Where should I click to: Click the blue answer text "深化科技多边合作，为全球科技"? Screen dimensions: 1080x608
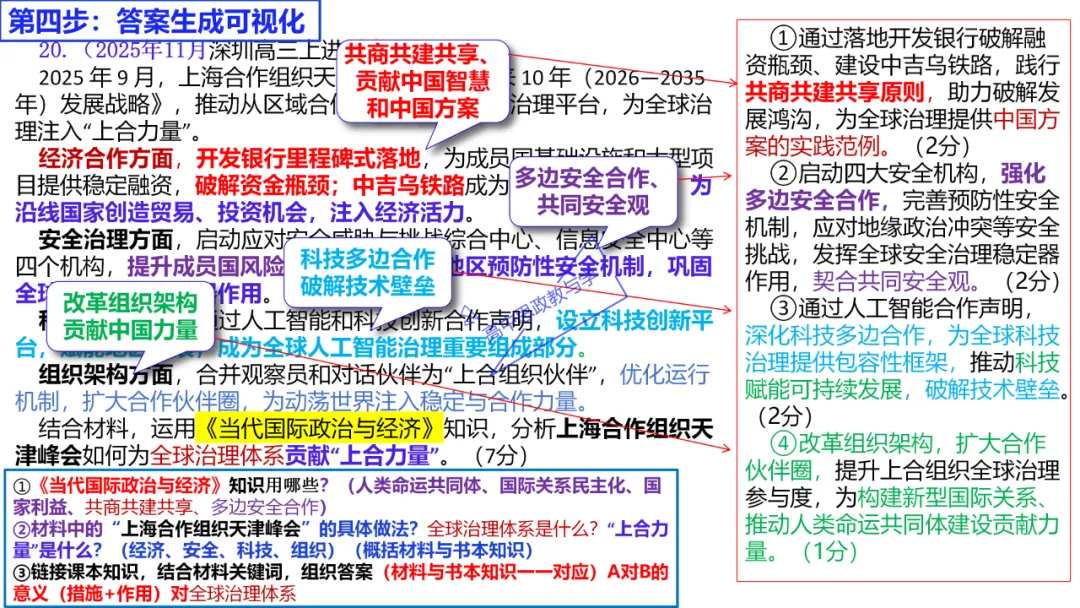pos(902,335)
